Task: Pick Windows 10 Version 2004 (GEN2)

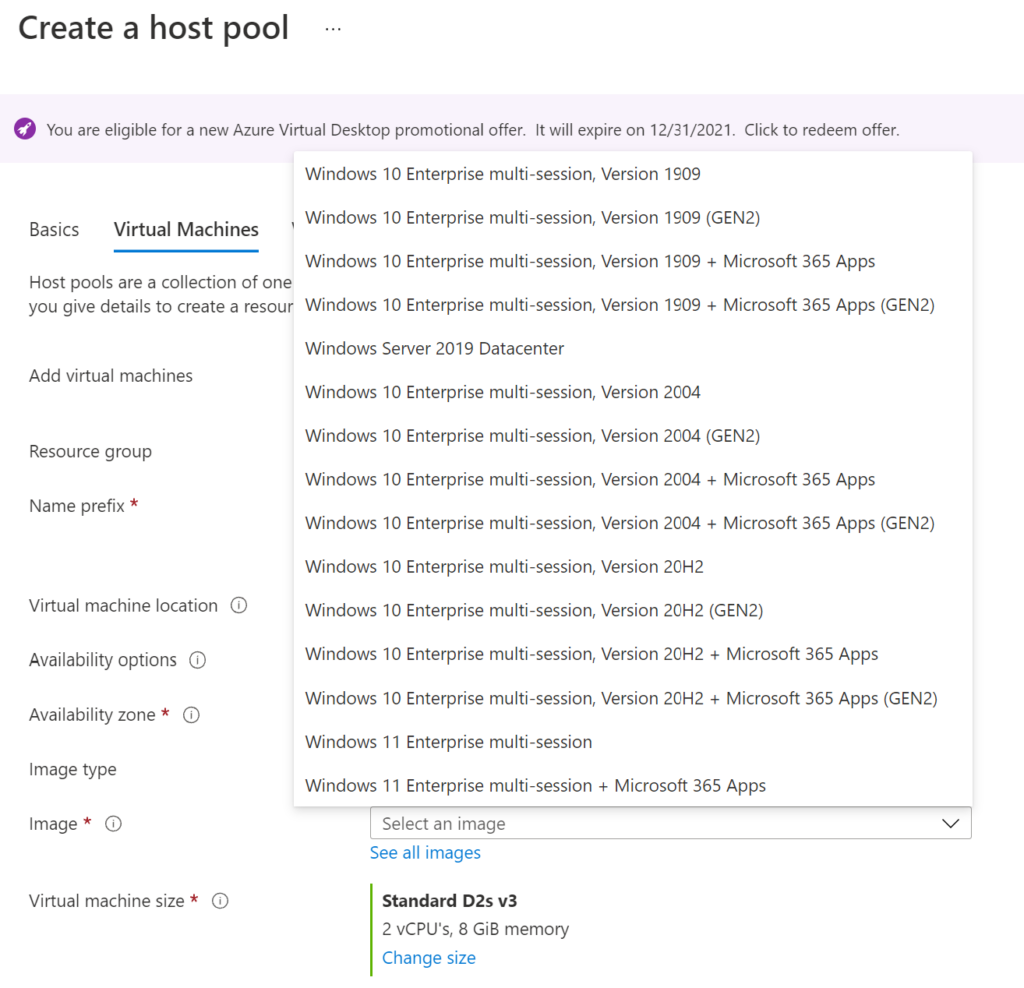Action: point(633,436)
